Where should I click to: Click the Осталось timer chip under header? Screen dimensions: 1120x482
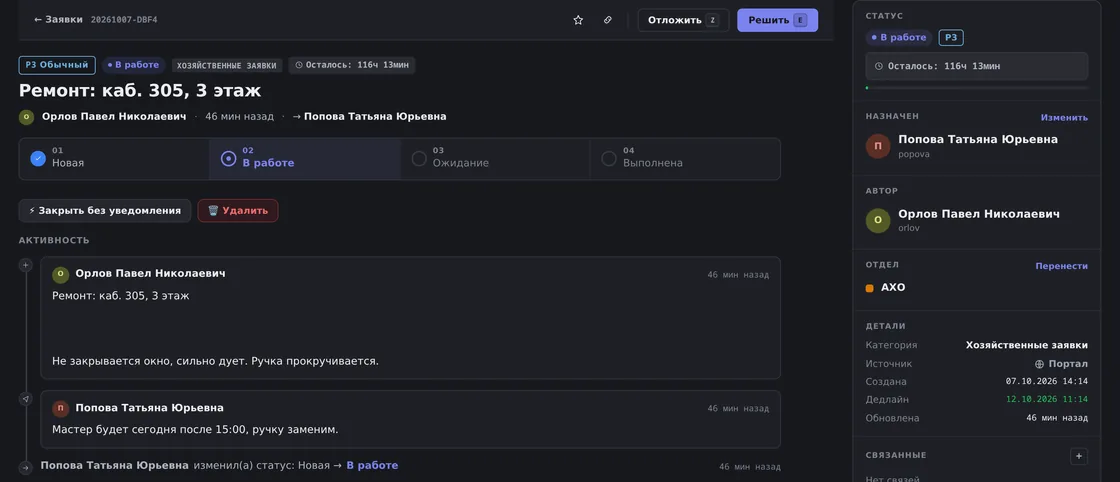[x=351, y=65]
